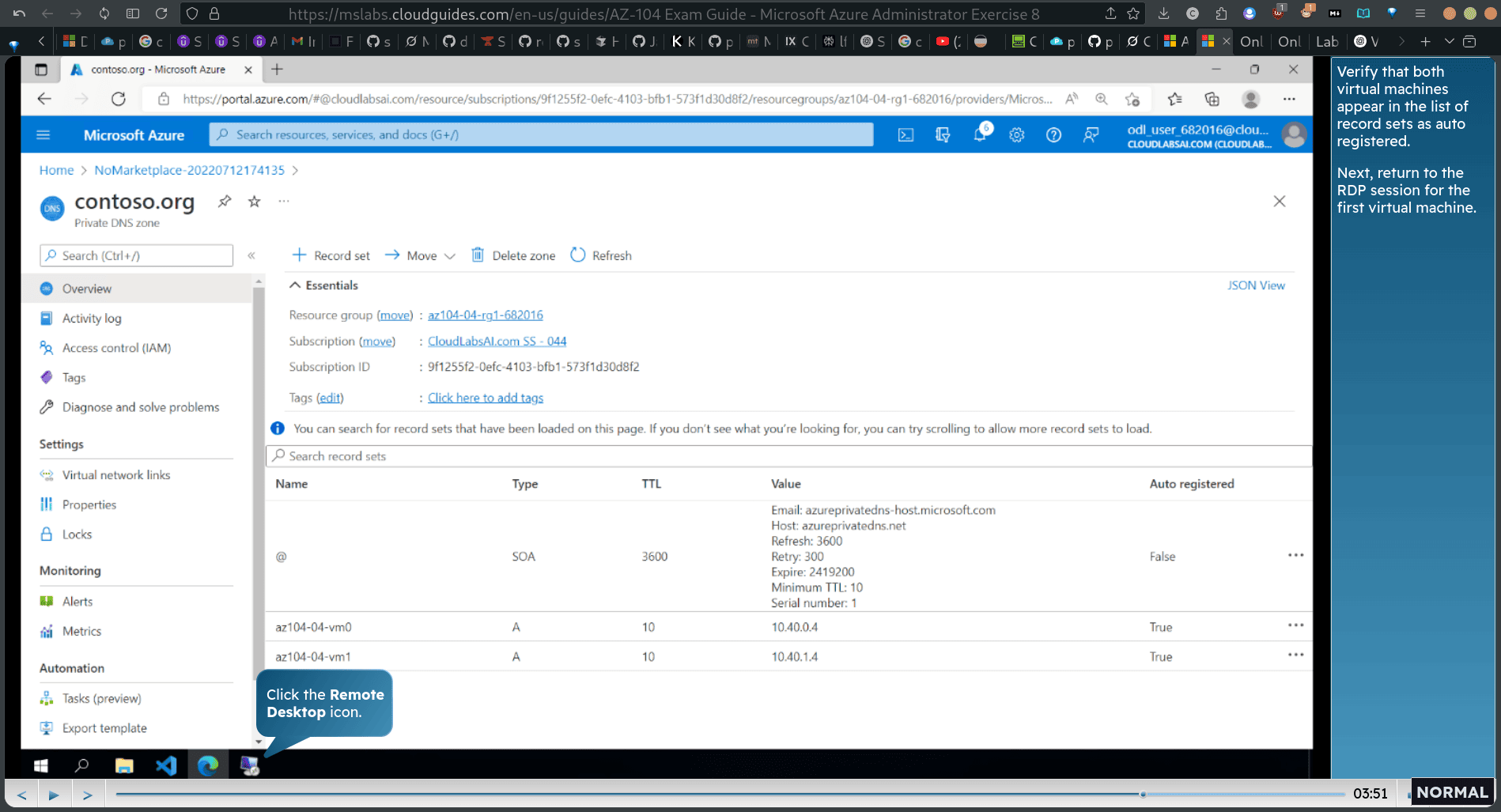
Task: Open more options for the SOA record
Action: coord(1295,555)
